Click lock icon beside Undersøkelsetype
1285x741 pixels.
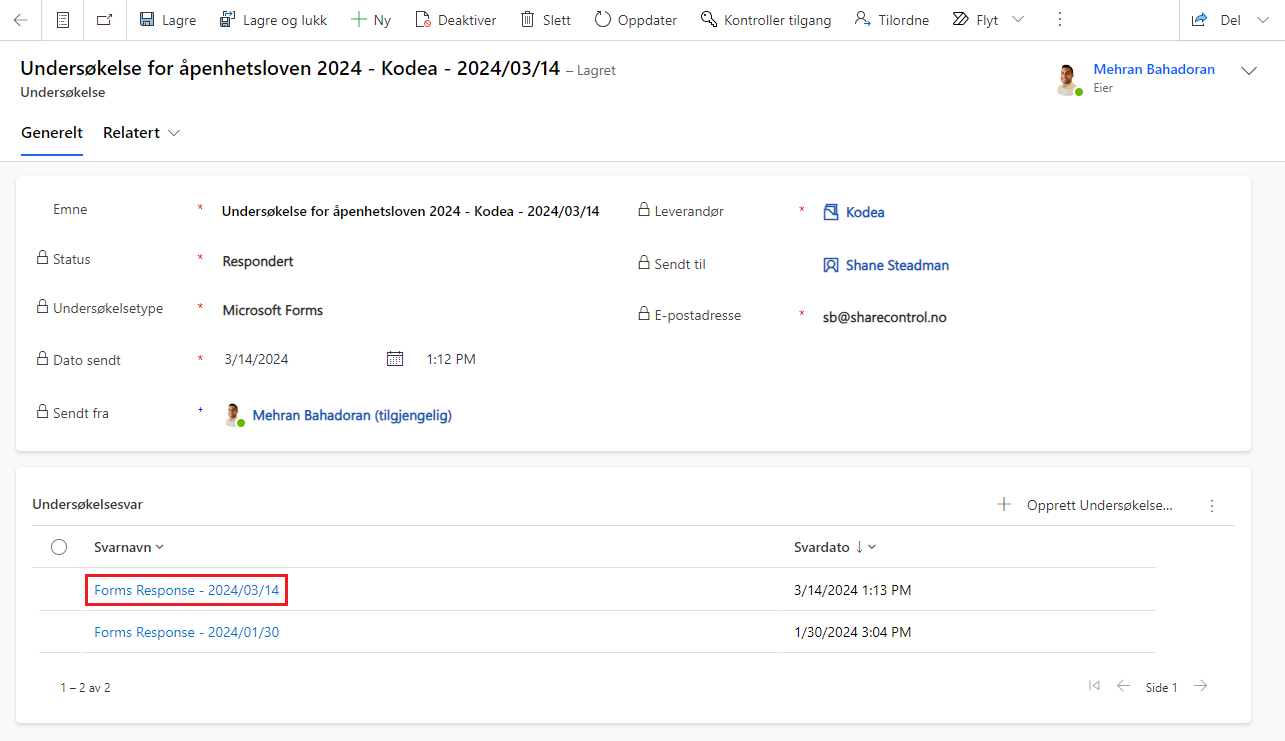pos(43,307)
